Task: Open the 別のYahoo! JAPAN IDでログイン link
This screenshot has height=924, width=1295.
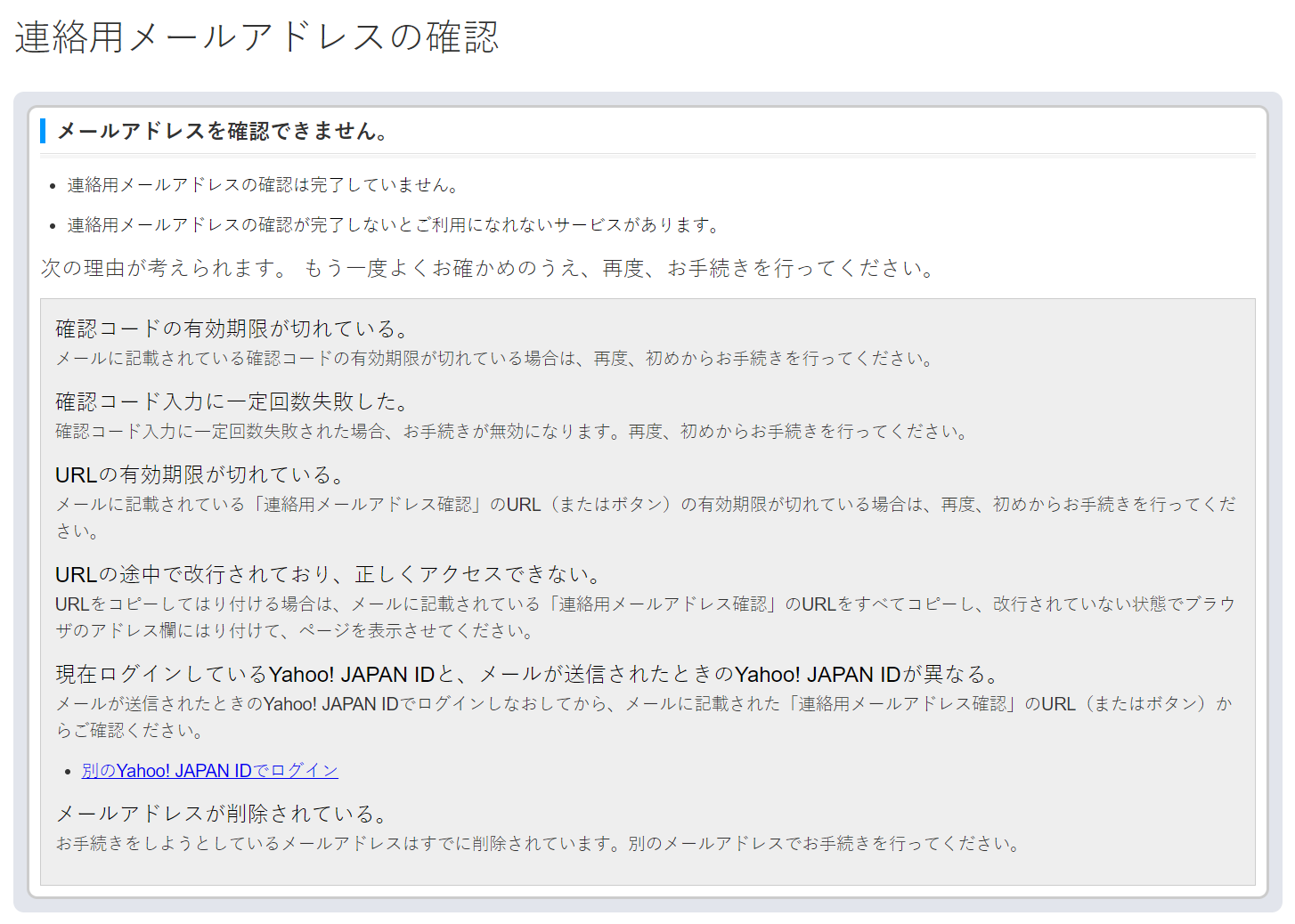Action: coord(209,771)
